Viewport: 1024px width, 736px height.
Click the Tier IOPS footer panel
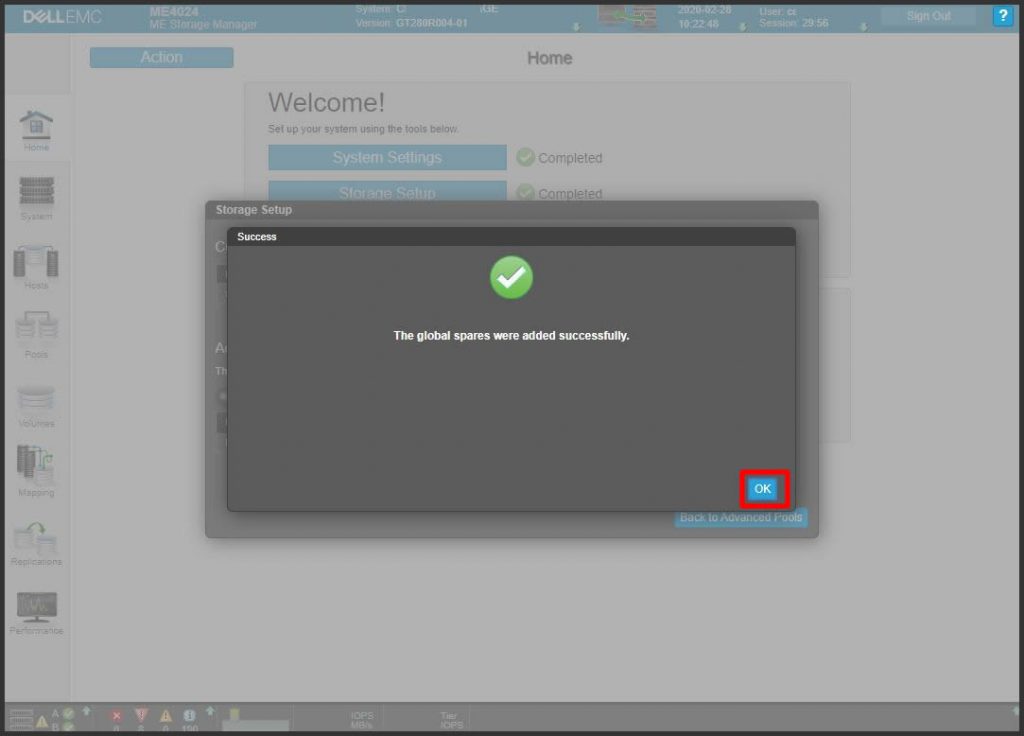pos(451,720)
